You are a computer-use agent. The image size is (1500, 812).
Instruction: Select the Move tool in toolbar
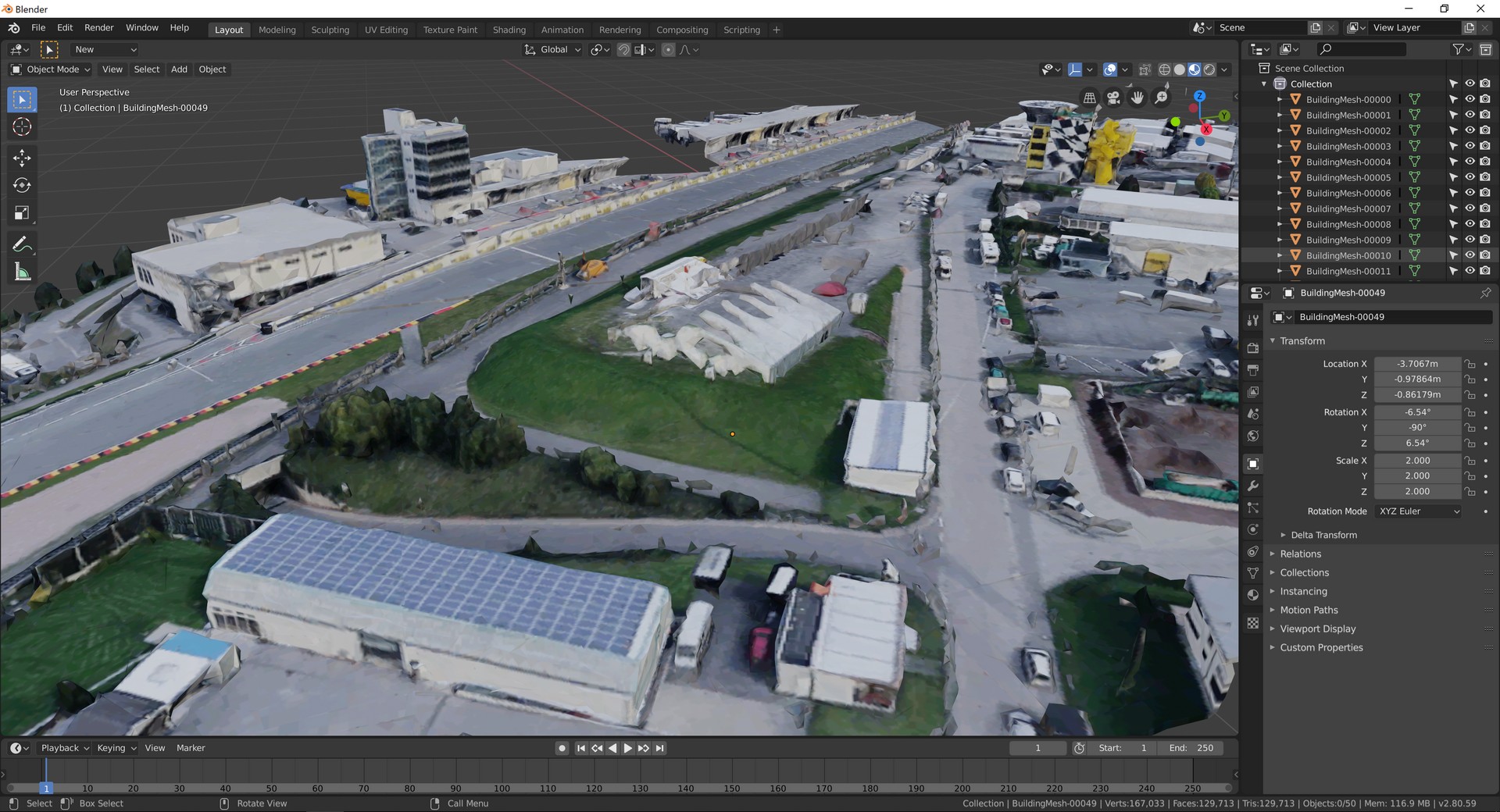pos(22,158)
